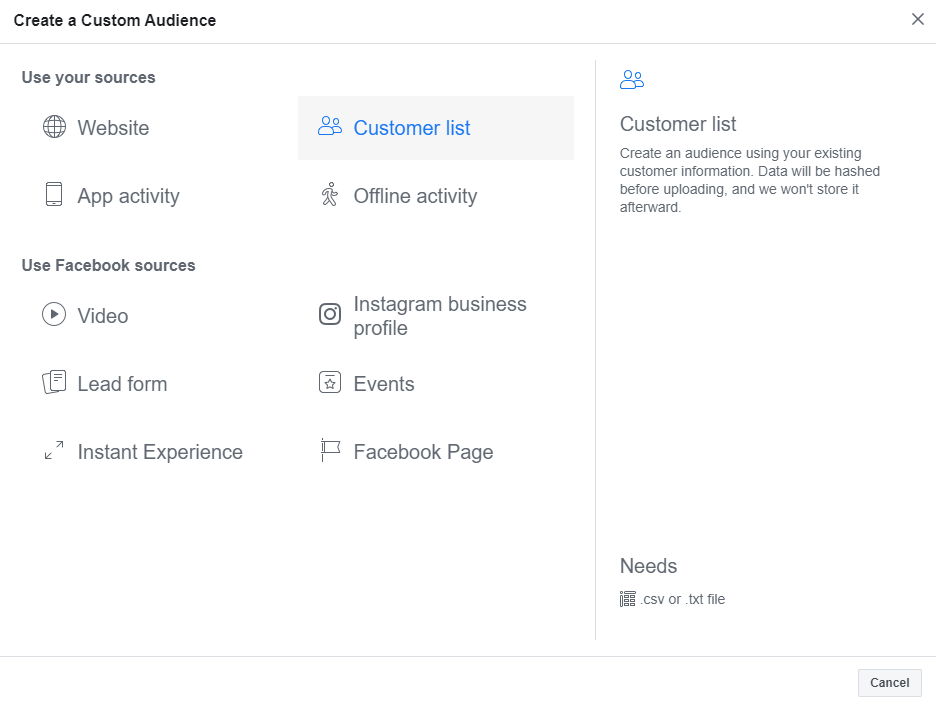936x708 pixels.
Task: Click the Facebook Page flag icon
Action: (x=330, y=451)
